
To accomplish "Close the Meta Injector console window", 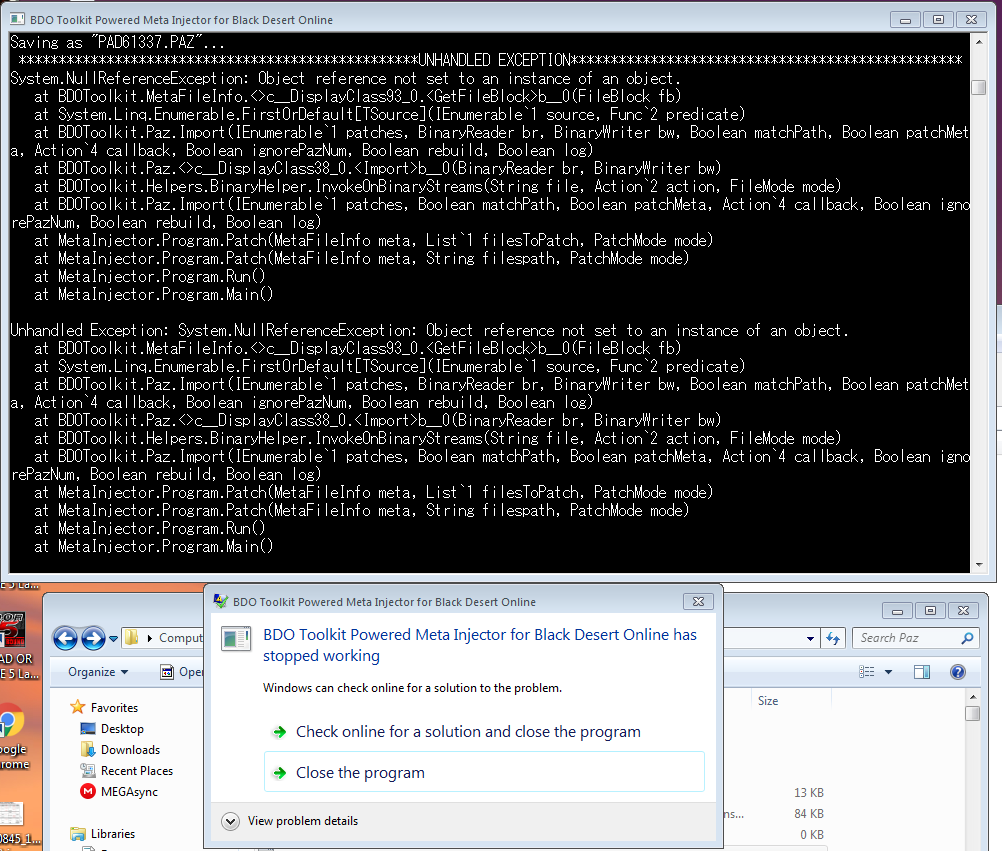I will click(971, 20).
